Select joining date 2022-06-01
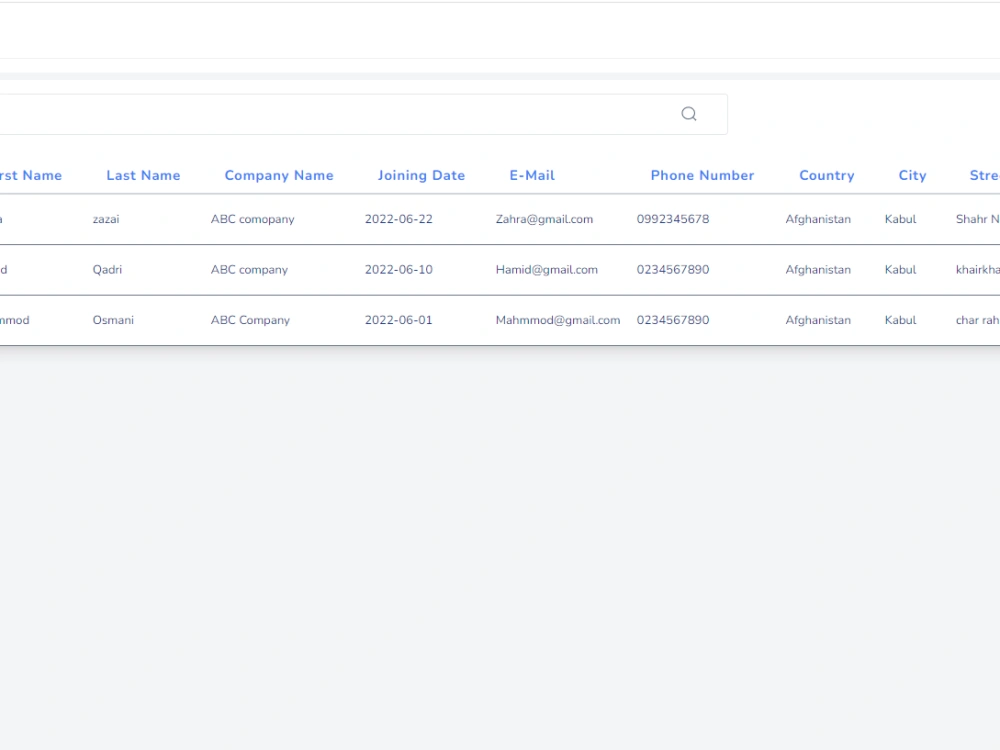The width and height of the screenshot is (1000, 750). point(399,320)
